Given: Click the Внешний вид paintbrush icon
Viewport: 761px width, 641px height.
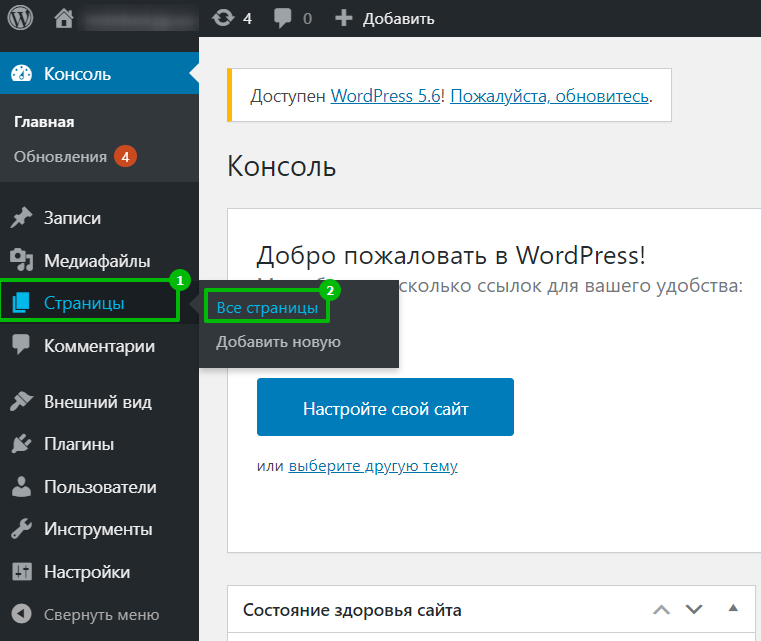Looking at the screenshot, I should click(x=21, y=401).
